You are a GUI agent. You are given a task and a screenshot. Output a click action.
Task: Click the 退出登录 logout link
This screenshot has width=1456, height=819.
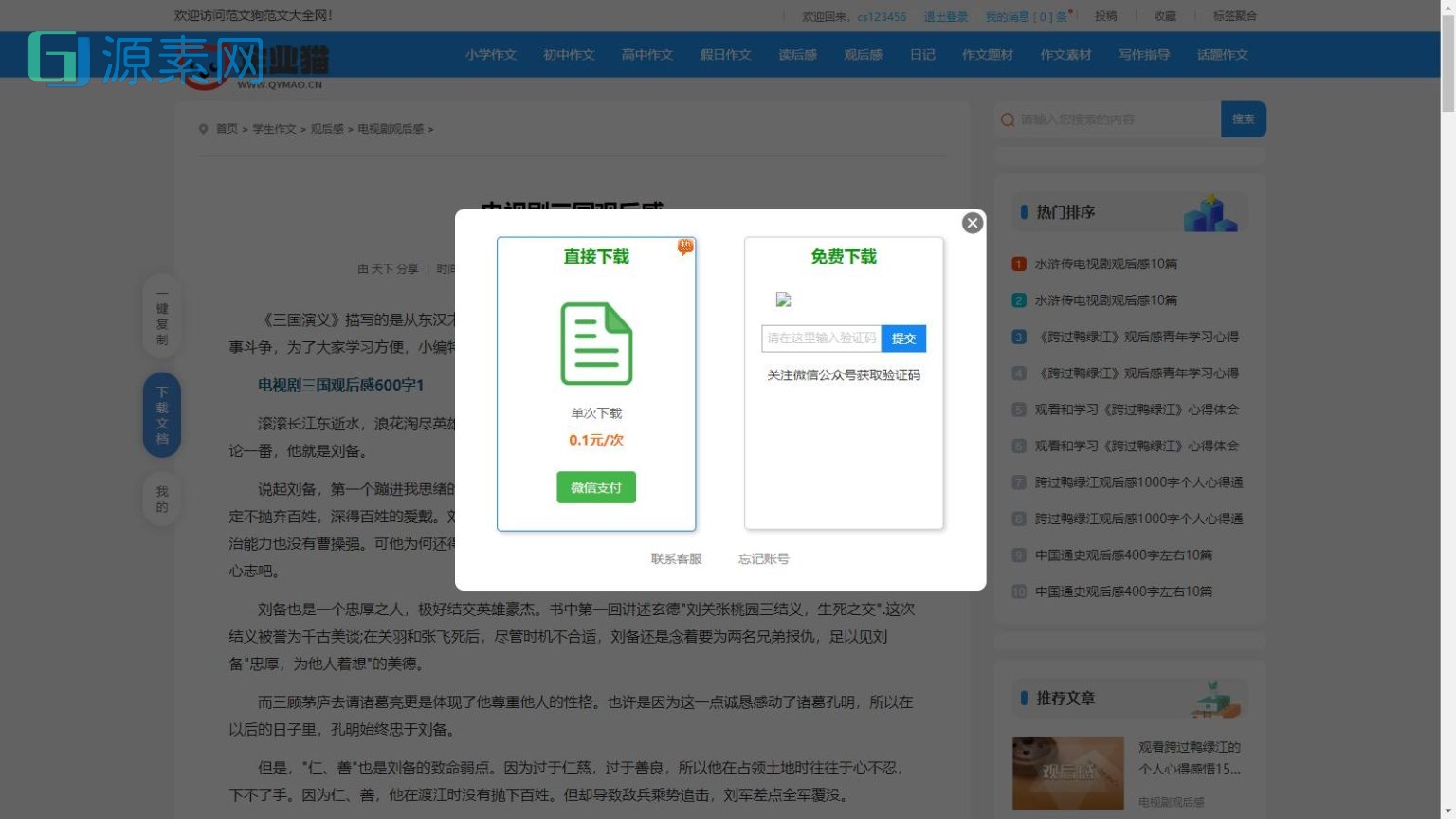[x=944, y=16]
